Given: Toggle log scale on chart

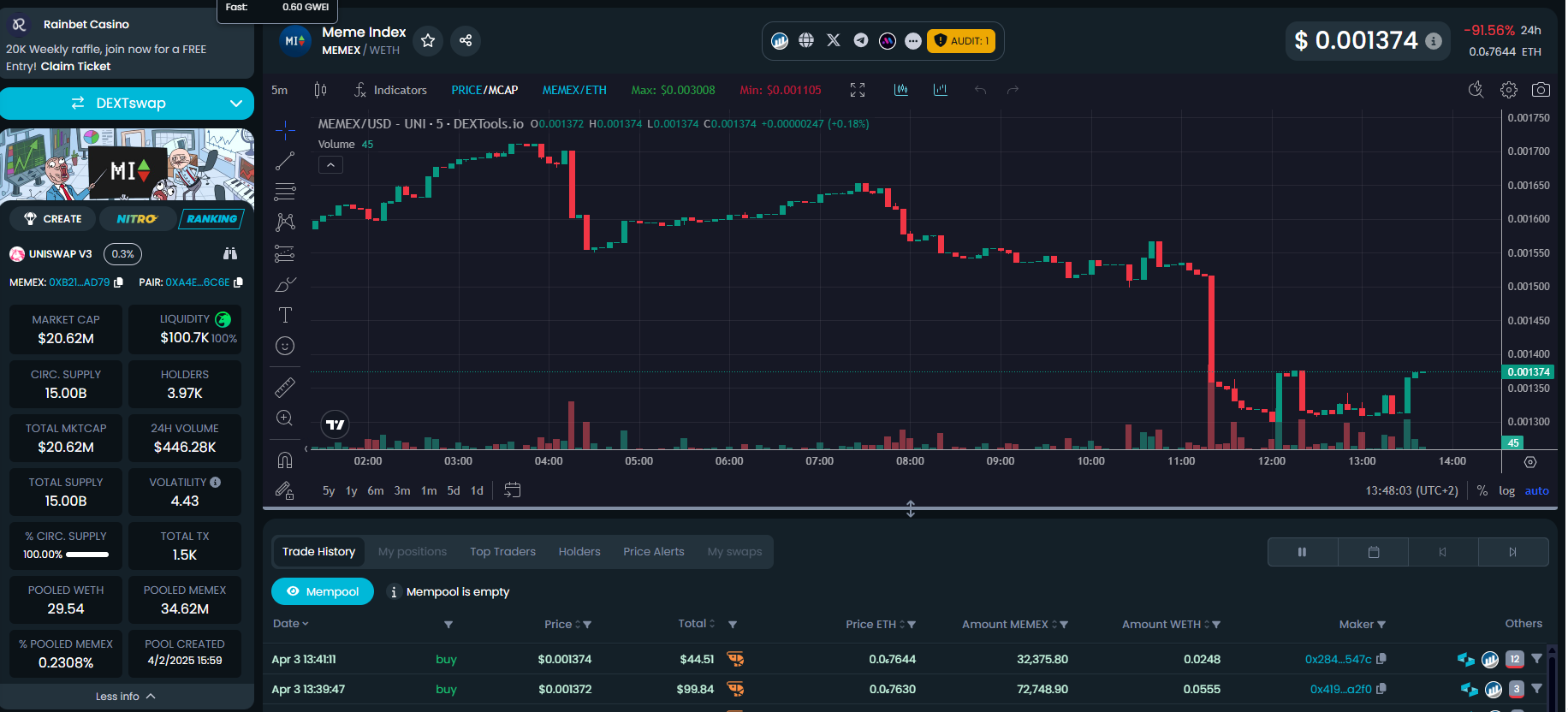Looking at the screenshot, I should click(x=1507, y=491).
